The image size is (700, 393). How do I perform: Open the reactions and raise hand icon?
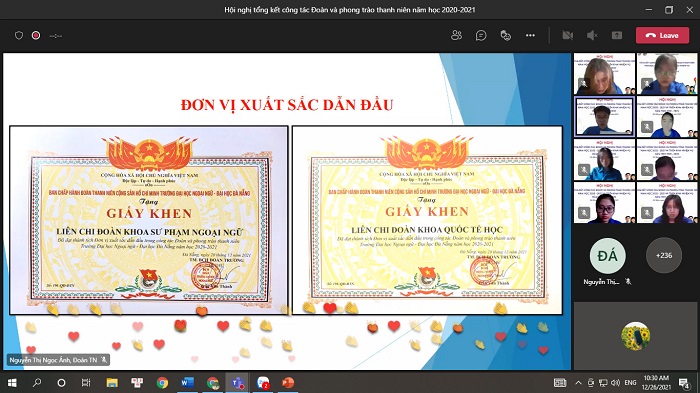point(505,35)
